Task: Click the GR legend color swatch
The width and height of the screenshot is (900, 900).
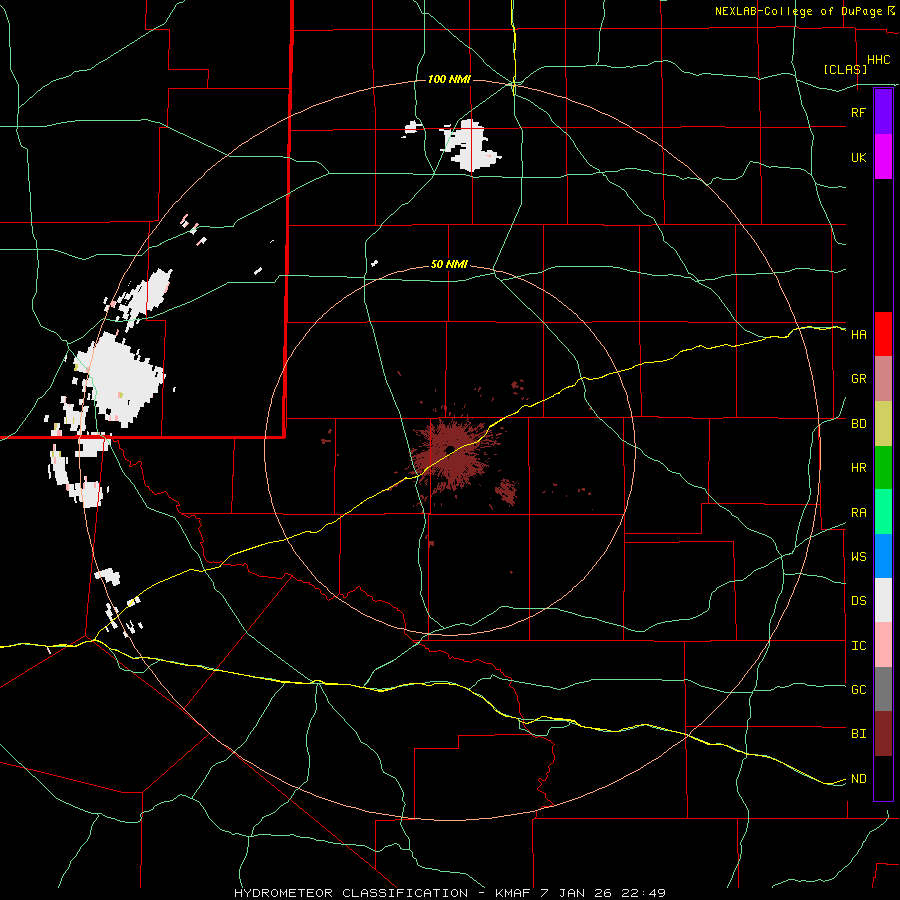Action: click(x=883, y=379)
